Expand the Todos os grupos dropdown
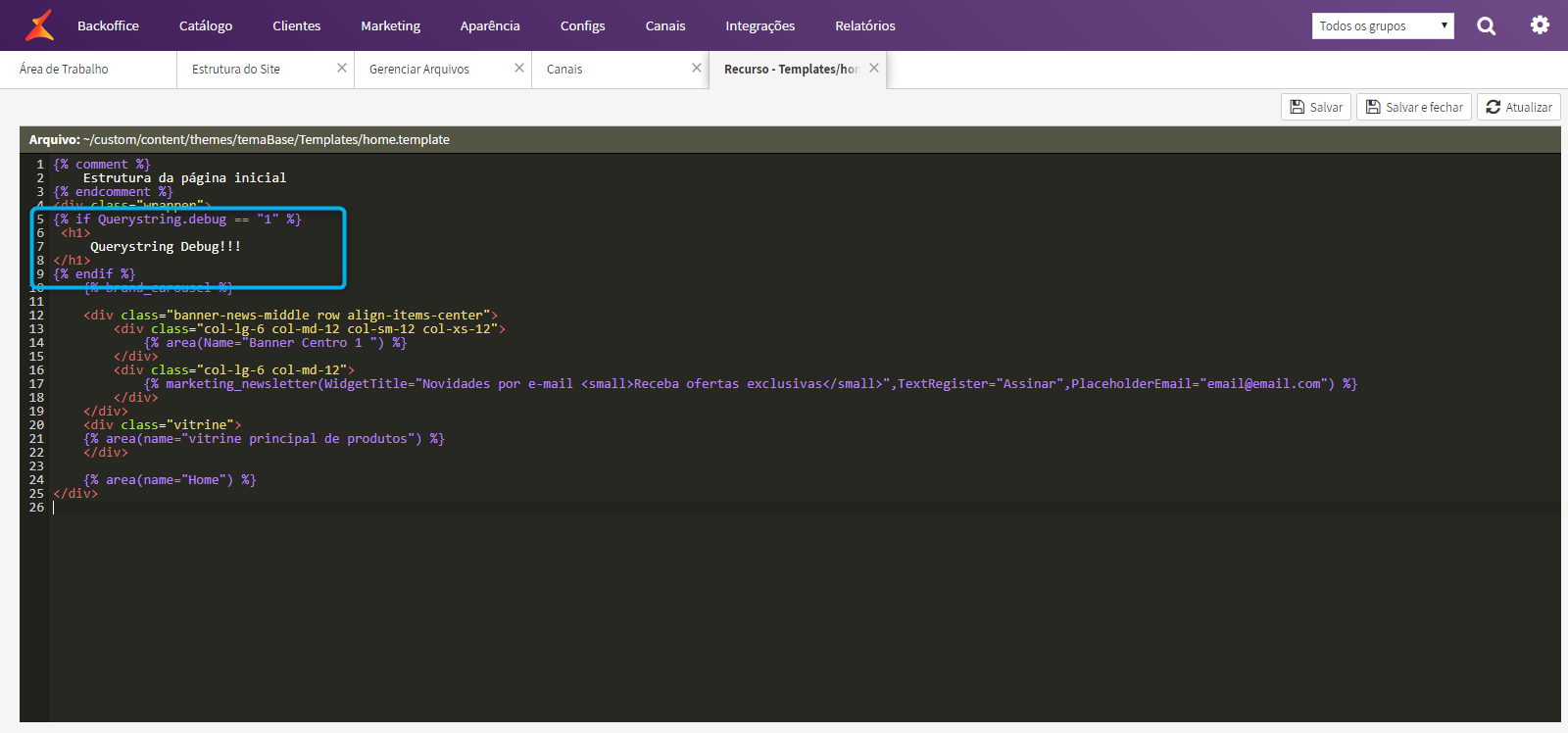 1383,26
